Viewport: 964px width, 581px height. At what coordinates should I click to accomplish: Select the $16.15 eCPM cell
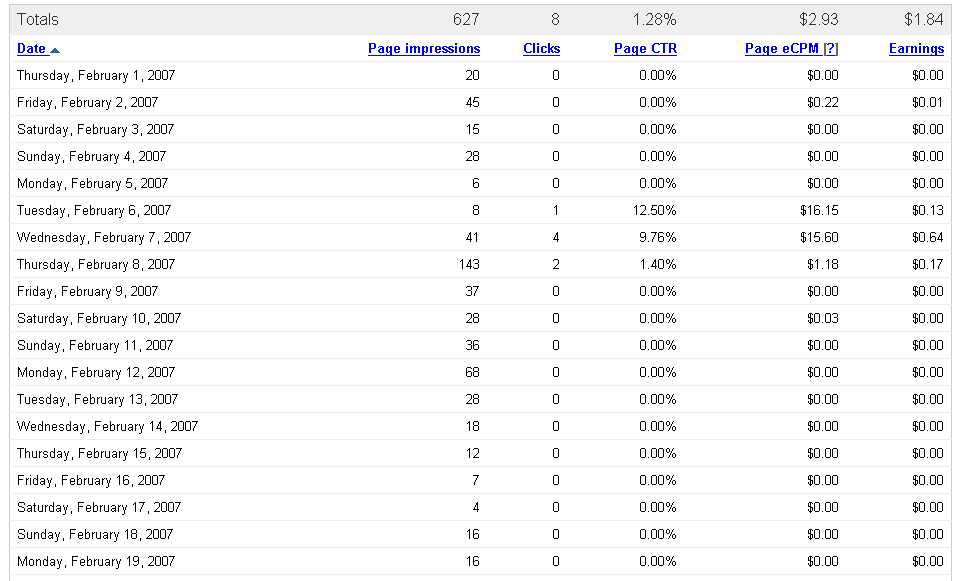click(819, 211)
